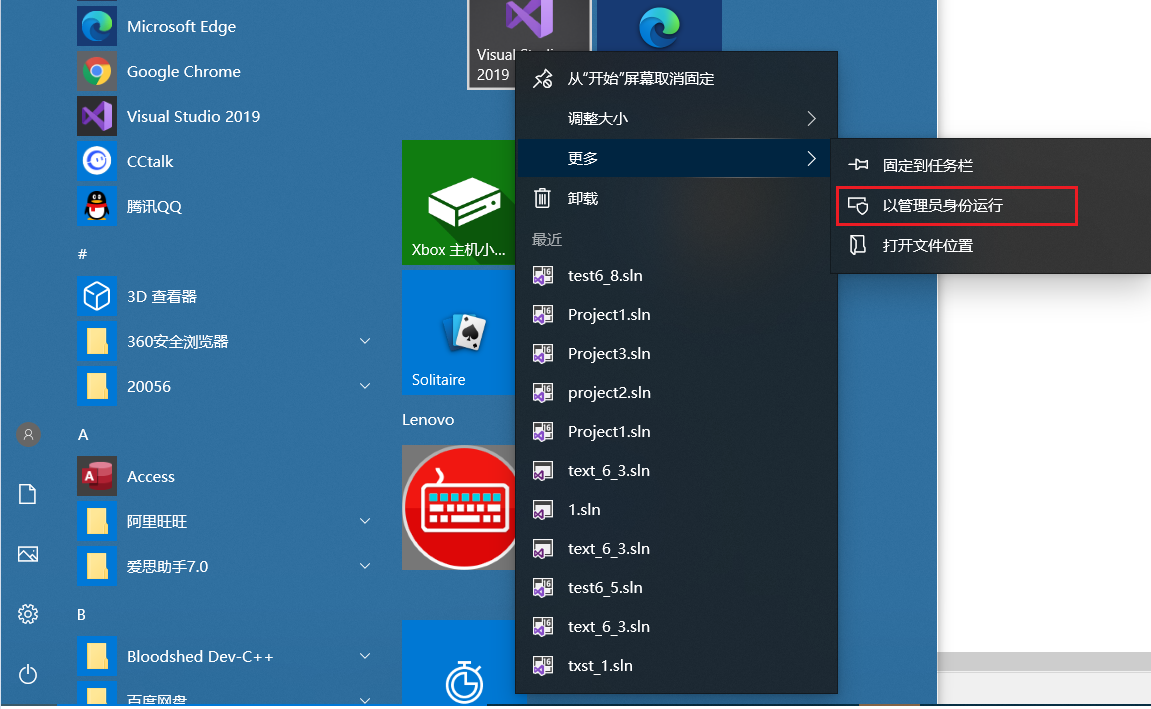The width and height of the screenshot is (1151, 709).
Task: Open recent file txst_1.sln
Action: click(x=677, y=666)
